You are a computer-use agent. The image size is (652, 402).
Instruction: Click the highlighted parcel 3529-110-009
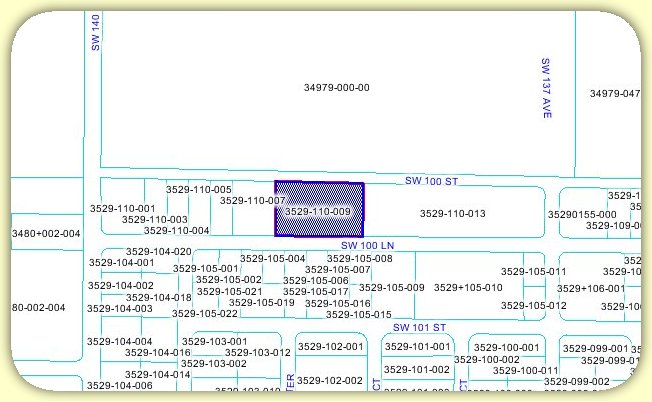tap(319, 211)
